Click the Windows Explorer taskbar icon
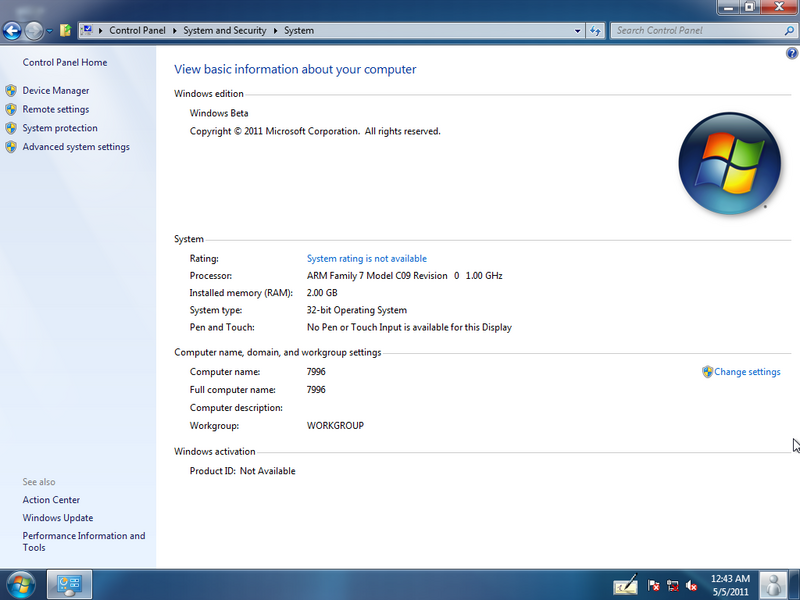Image resolution: width=800 pixels, height=600 pixels. coord(68,585)
